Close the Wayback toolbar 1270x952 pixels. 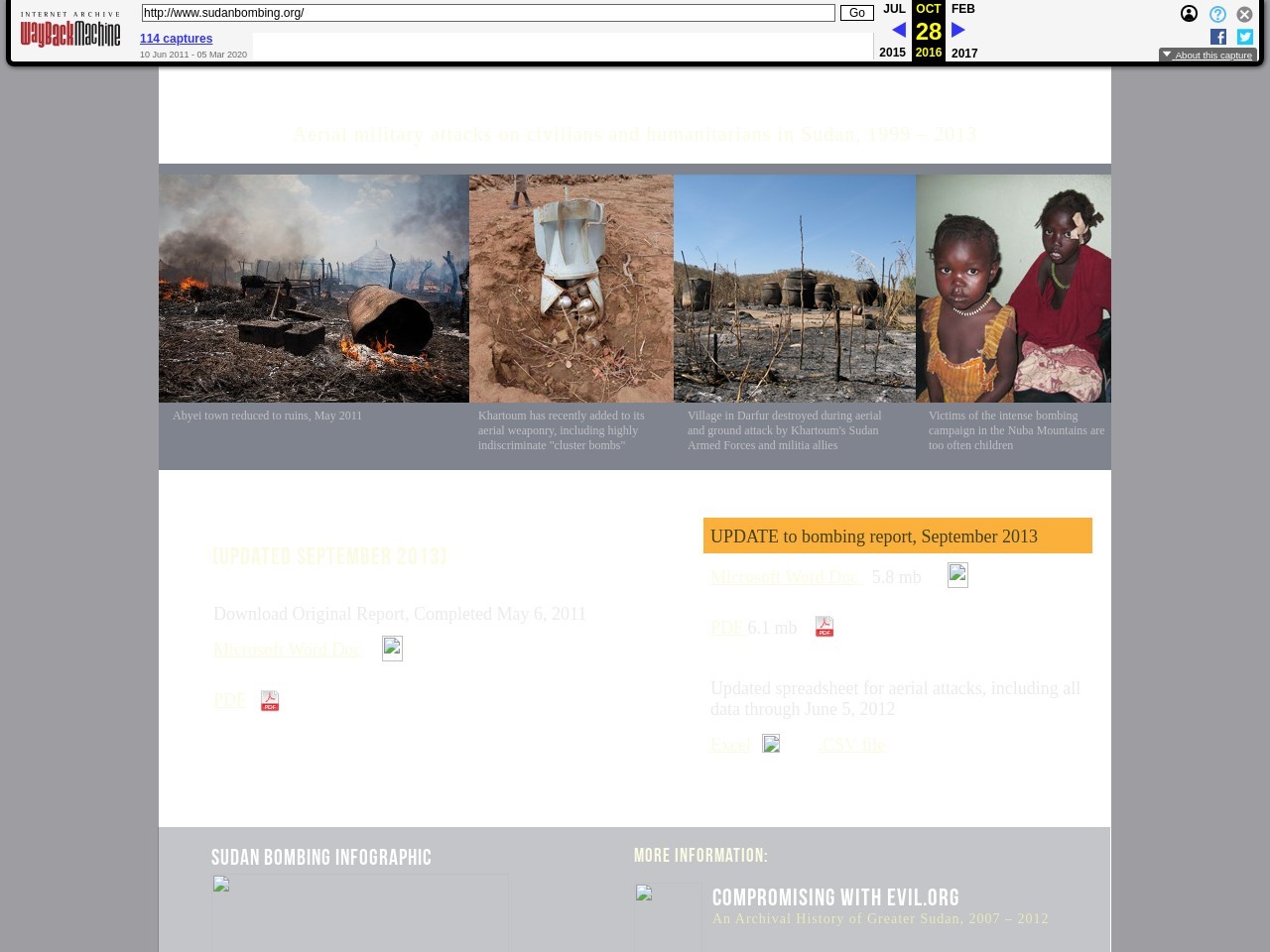click(x=1244, y=14)
